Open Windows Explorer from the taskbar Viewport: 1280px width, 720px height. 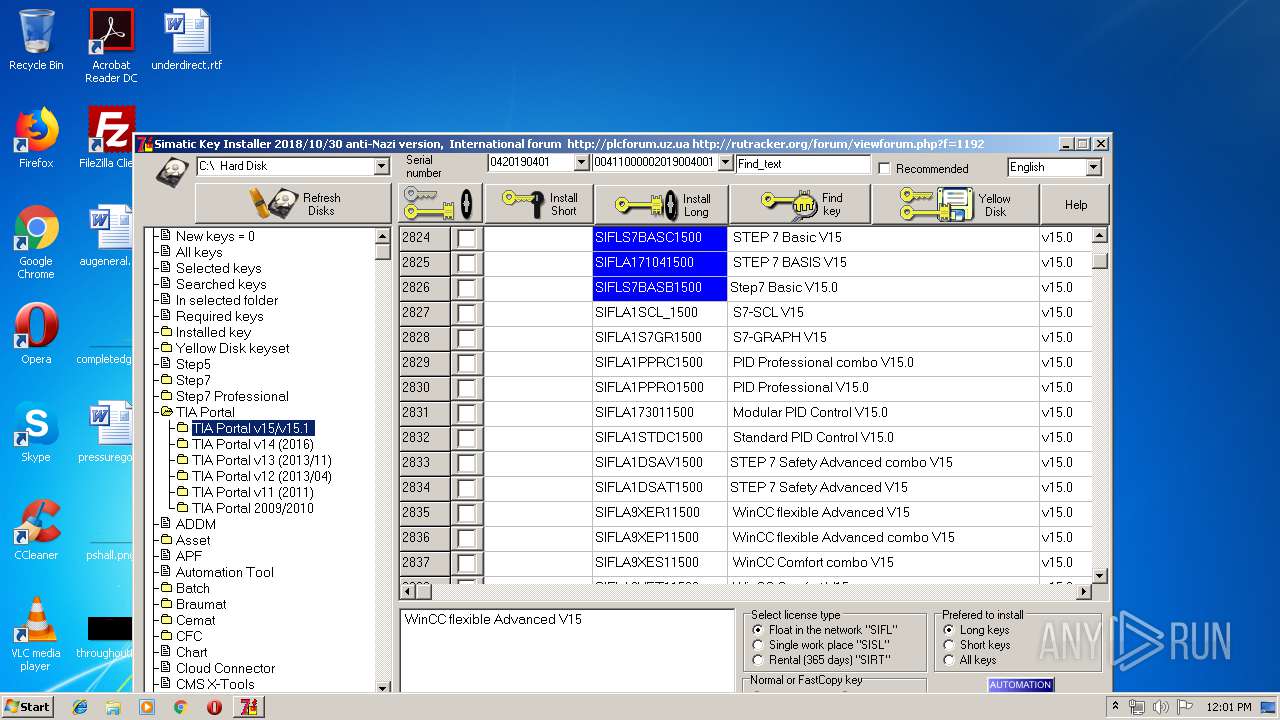(x=113, y=707)
